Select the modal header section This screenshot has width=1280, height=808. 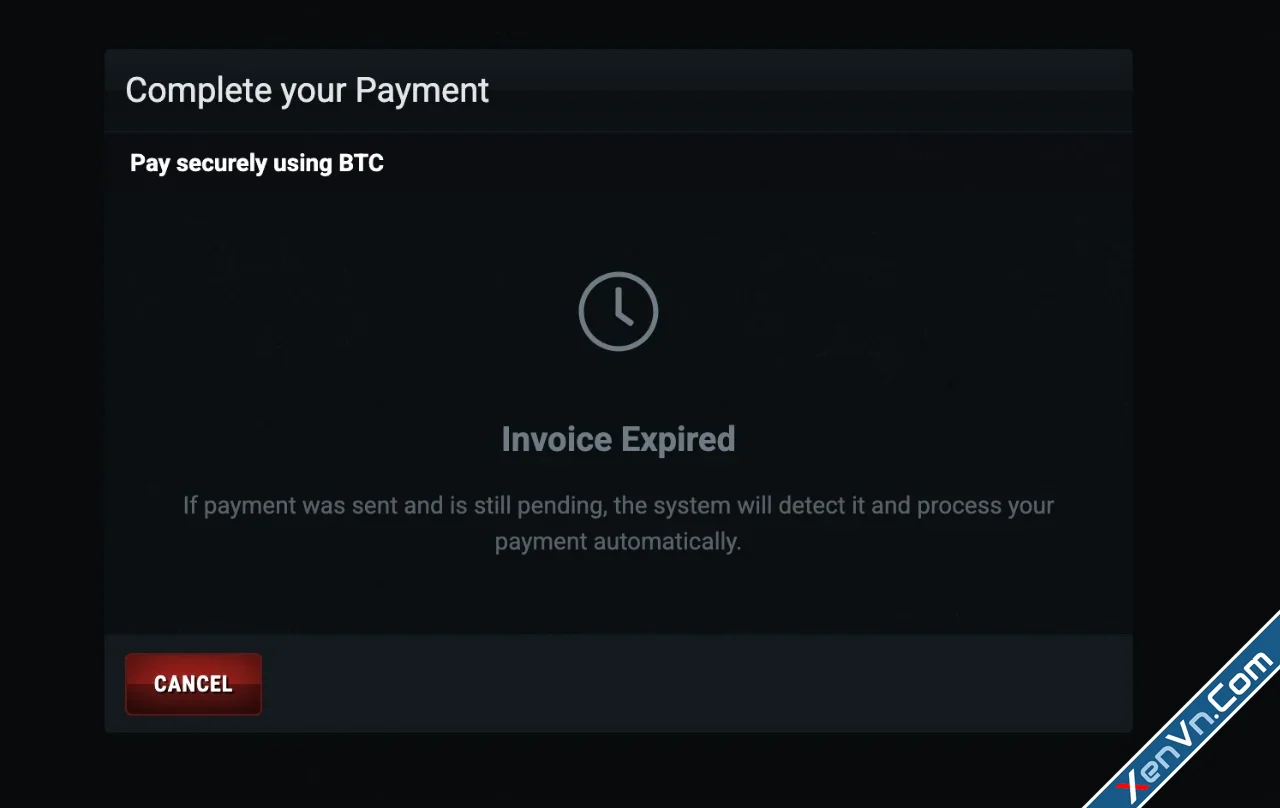618,90
